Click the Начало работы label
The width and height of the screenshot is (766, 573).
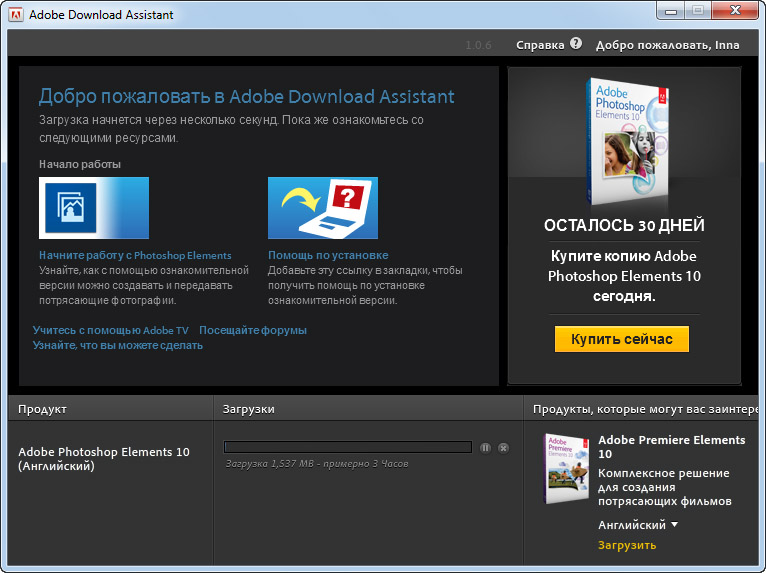click(x=80, y=164)
